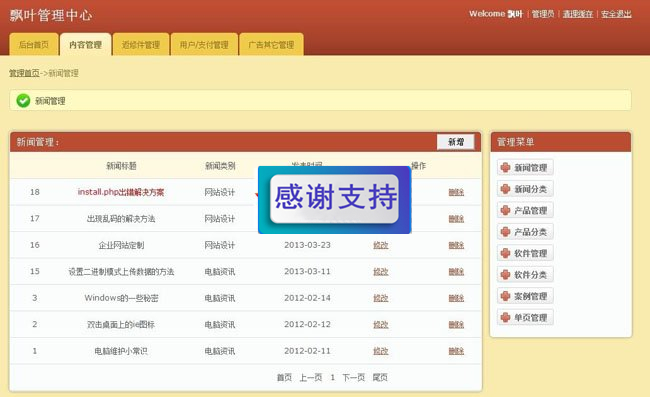Click the date 2013-03-11
The height and width of the screenshot is (397, 650).
307,271
